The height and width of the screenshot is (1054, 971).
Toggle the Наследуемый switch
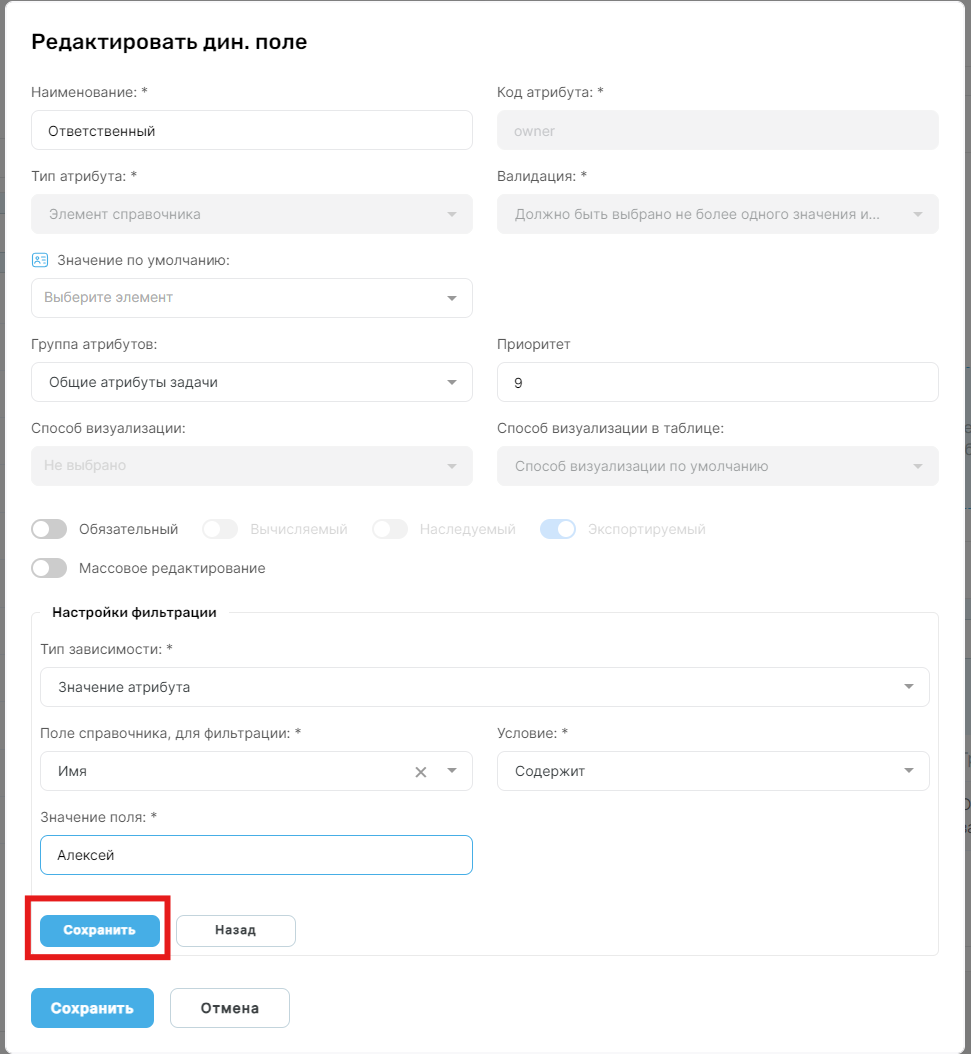[390, 529]
